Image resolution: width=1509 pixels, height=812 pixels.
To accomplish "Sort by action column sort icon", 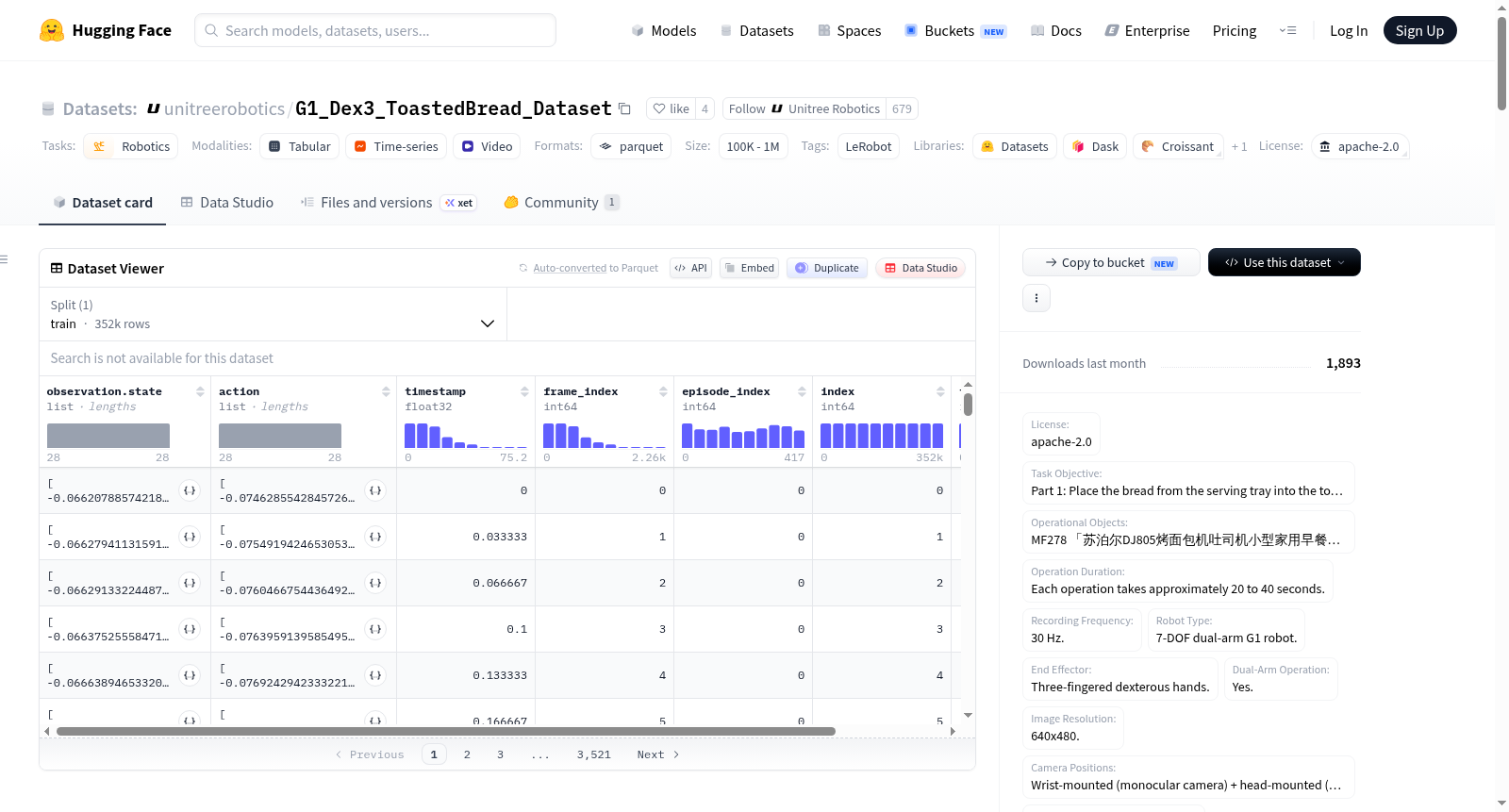I will tap(386, 391).
